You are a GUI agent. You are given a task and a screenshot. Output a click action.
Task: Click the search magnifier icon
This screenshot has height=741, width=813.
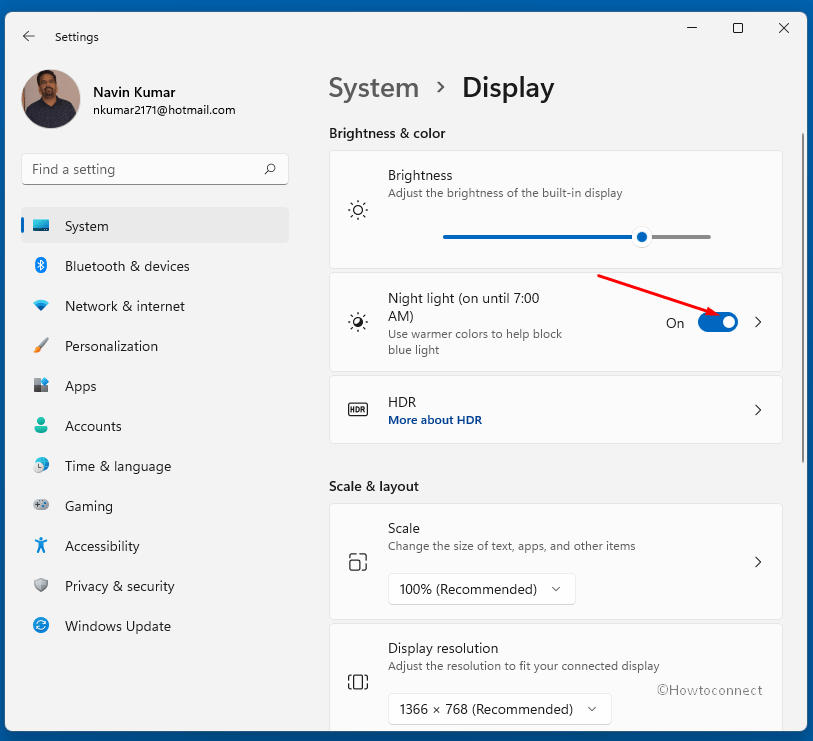(270, 169)
